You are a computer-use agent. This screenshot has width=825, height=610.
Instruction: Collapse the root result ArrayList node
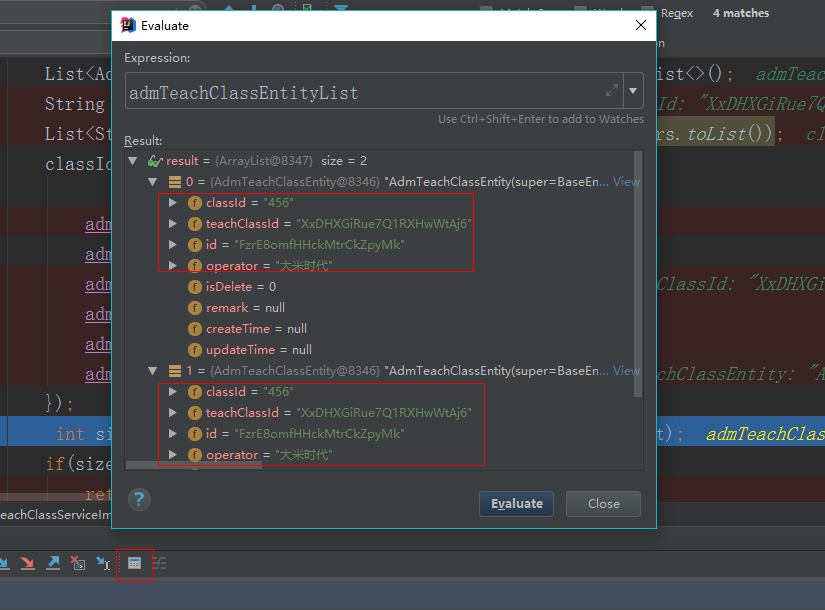tap(133, 160)
